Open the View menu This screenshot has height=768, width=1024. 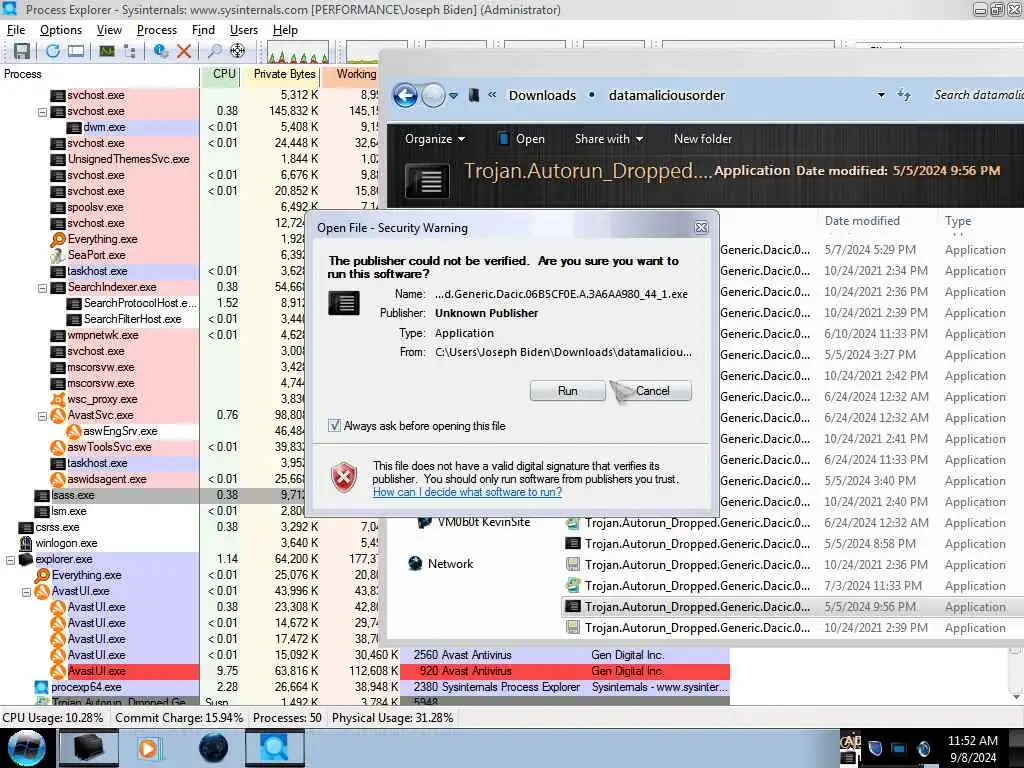[109, 30]
